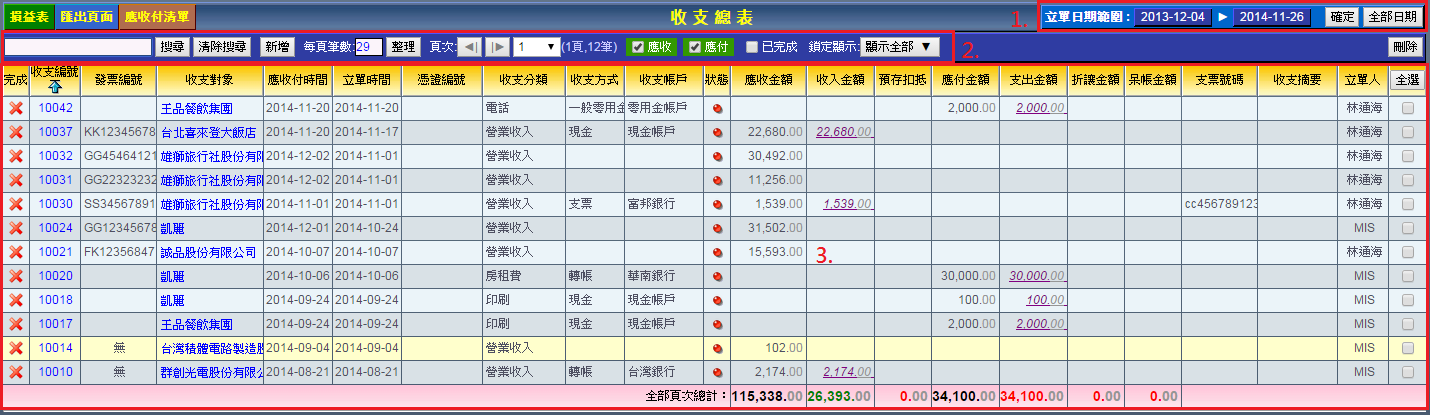Image resolution: width=1430 pixels, height=415 pixels.
Task: Open the page number dropdown
Action: coord(537,47)
